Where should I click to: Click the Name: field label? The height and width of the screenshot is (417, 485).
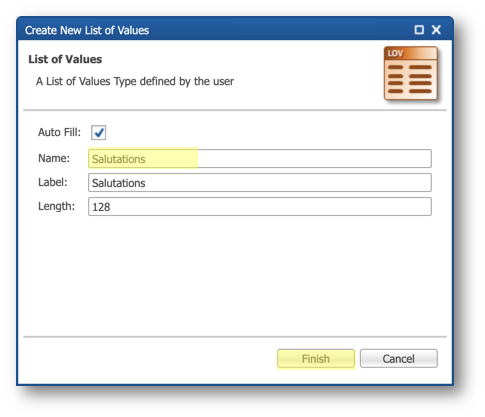tap(54, 158)
